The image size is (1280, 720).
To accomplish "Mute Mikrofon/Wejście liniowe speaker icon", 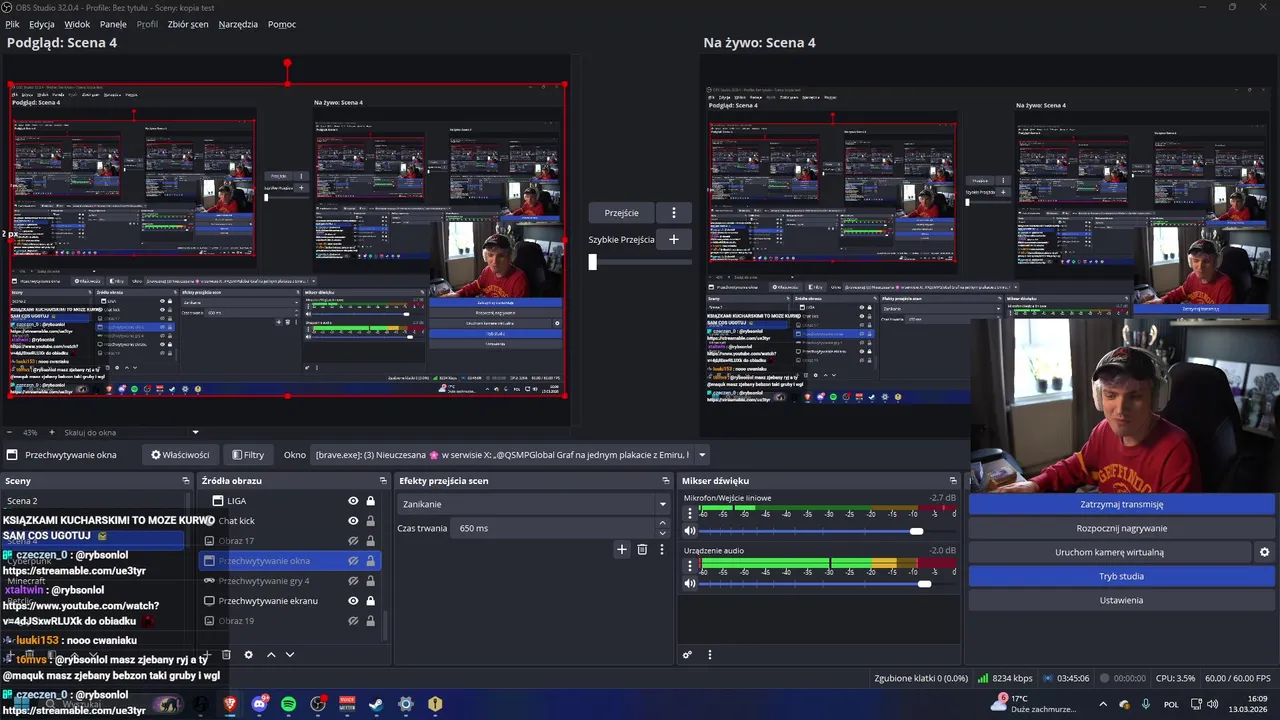I will coord(689,531).
